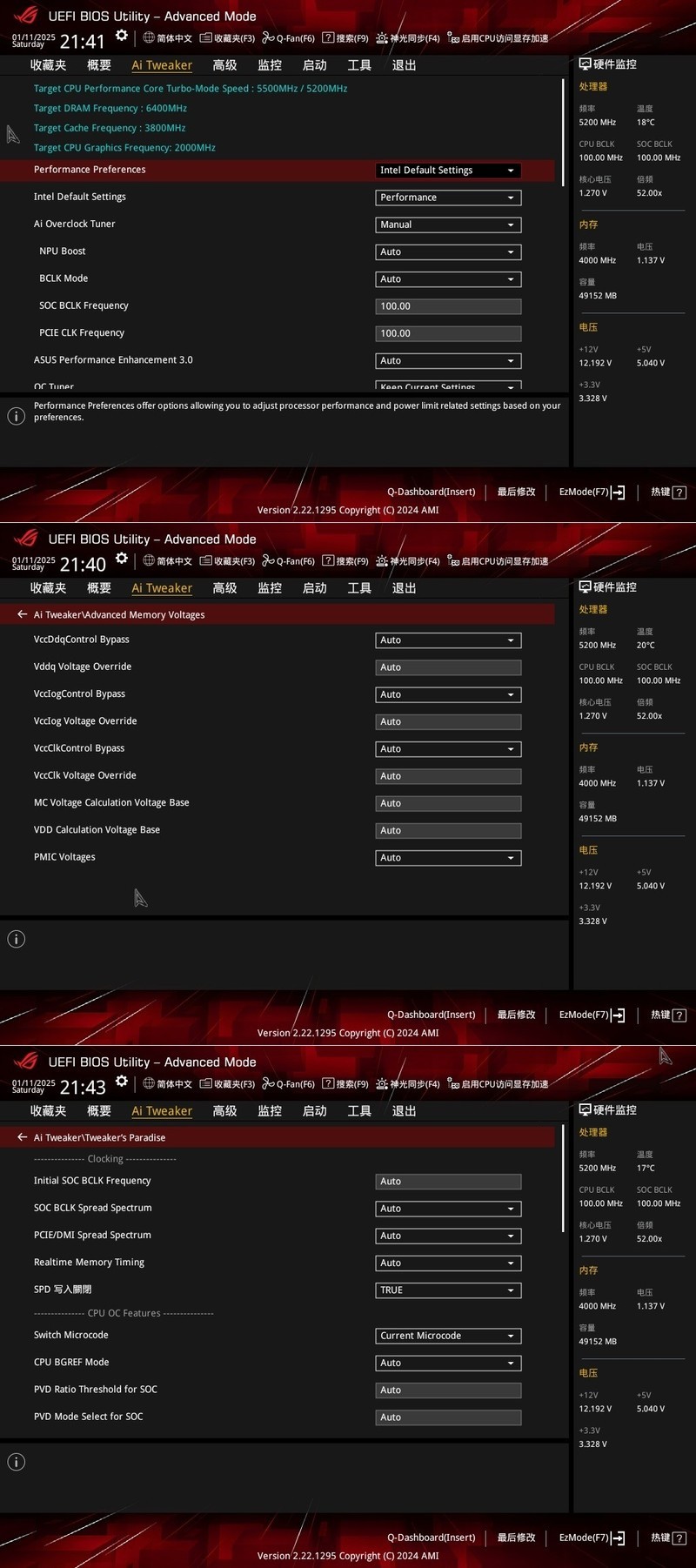Expand the BCLK Mode dropdown

click(448, 279)
